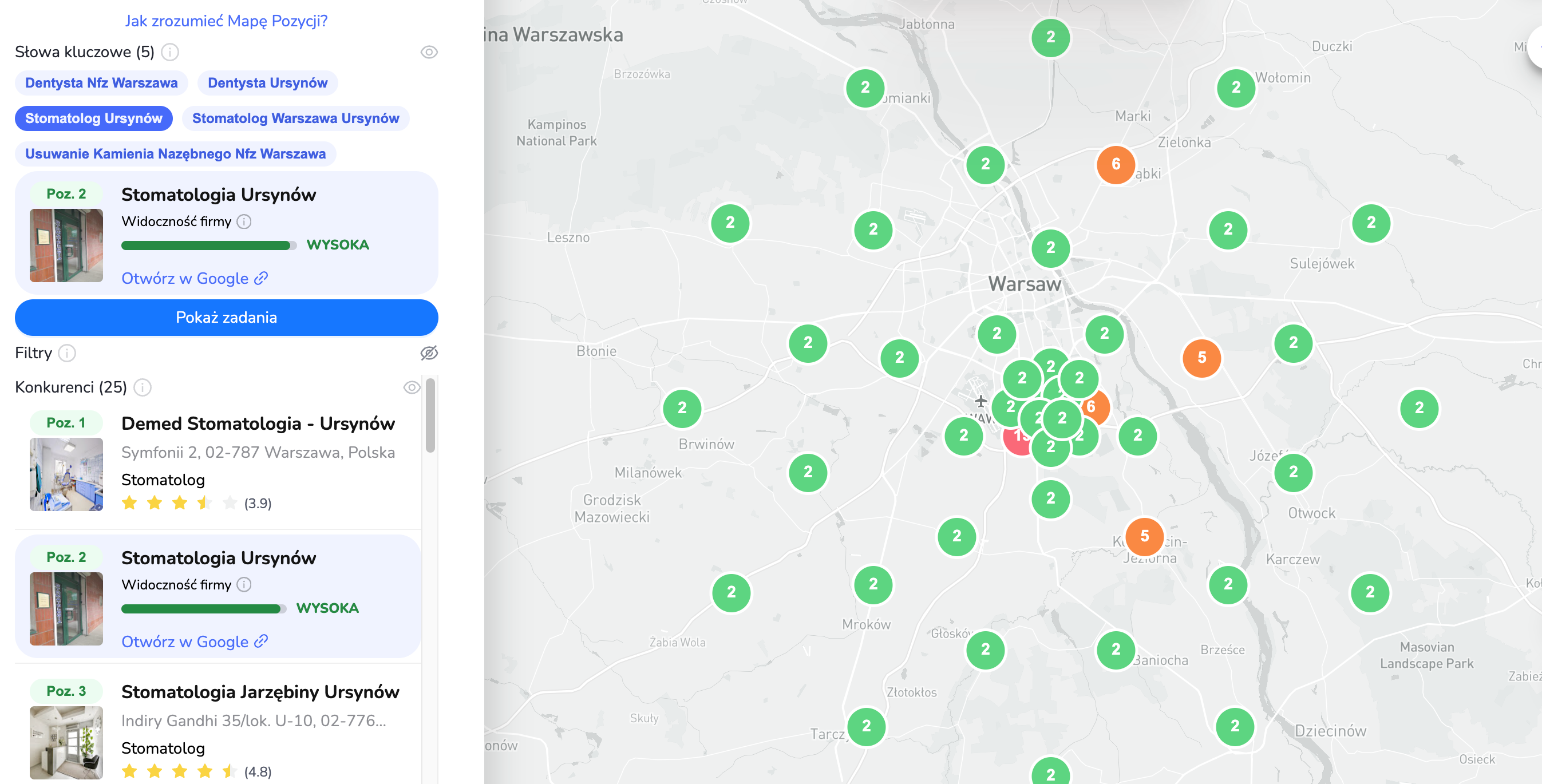The image size is (1542, 784).
Task: Click the Poz. 1 badge for Demed Stomatologia
Action: pos(66,422)
